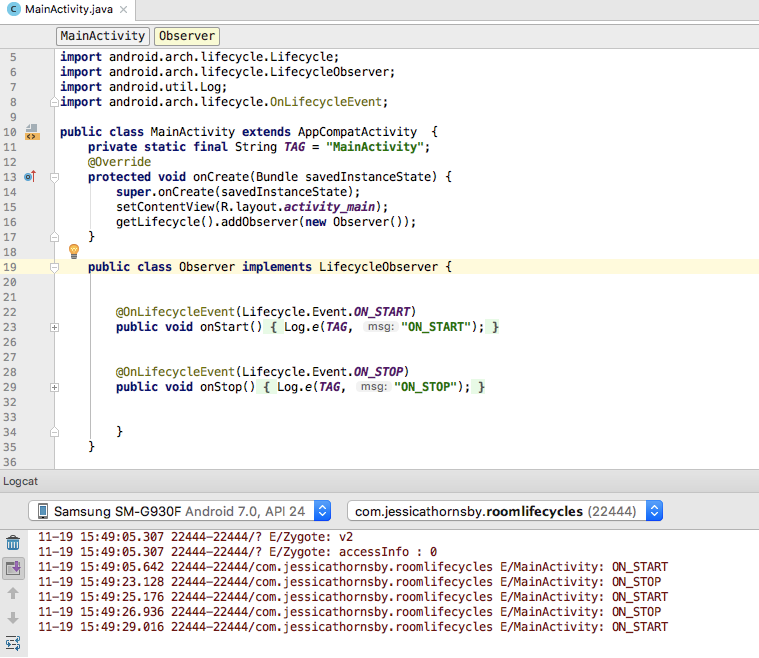Expand the folded onStop method
This screenshot has width=759, height=658.
pos(54,387)
